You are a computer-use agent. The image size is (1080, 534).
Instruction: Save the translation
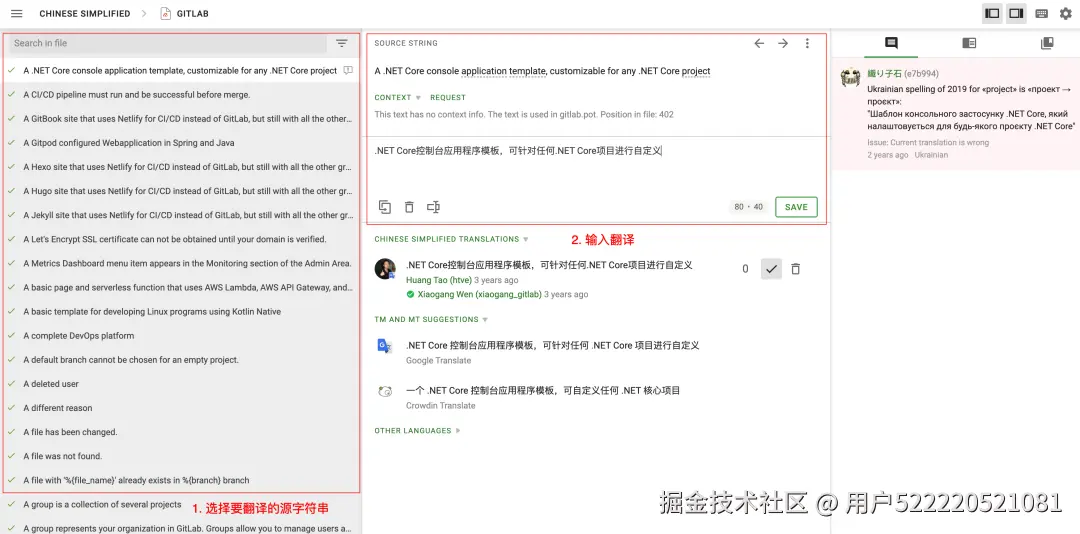(796, 207)
